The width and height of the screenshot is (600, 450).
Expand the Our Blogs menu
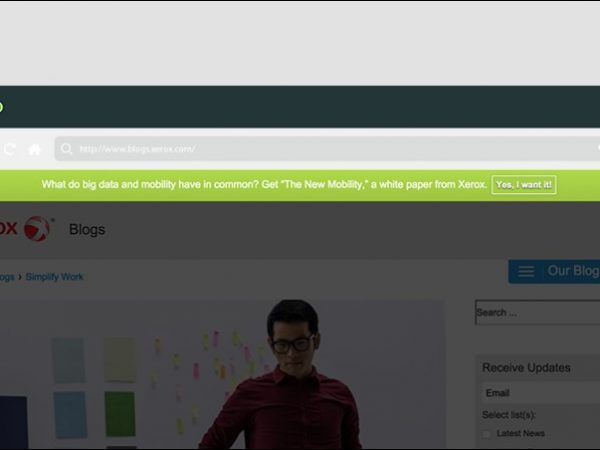tap(572, 271)
